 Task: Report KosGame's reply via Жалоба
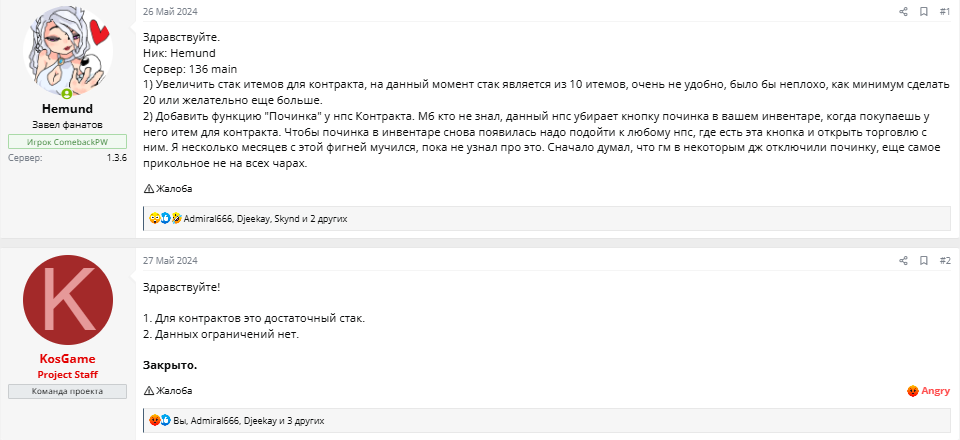click(168, 391)
